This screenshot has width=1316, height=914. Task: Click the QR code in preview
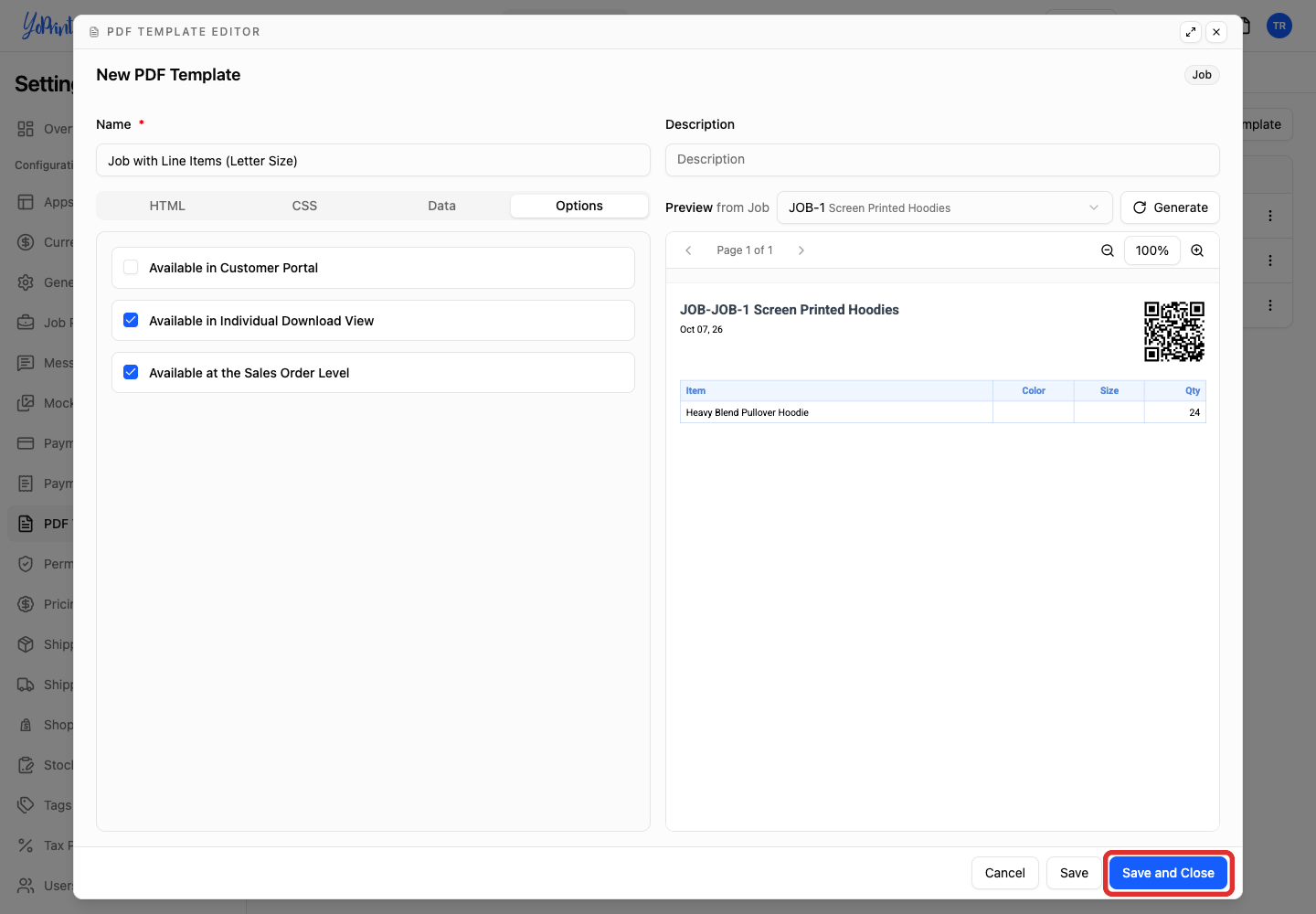pos(1174,332)
